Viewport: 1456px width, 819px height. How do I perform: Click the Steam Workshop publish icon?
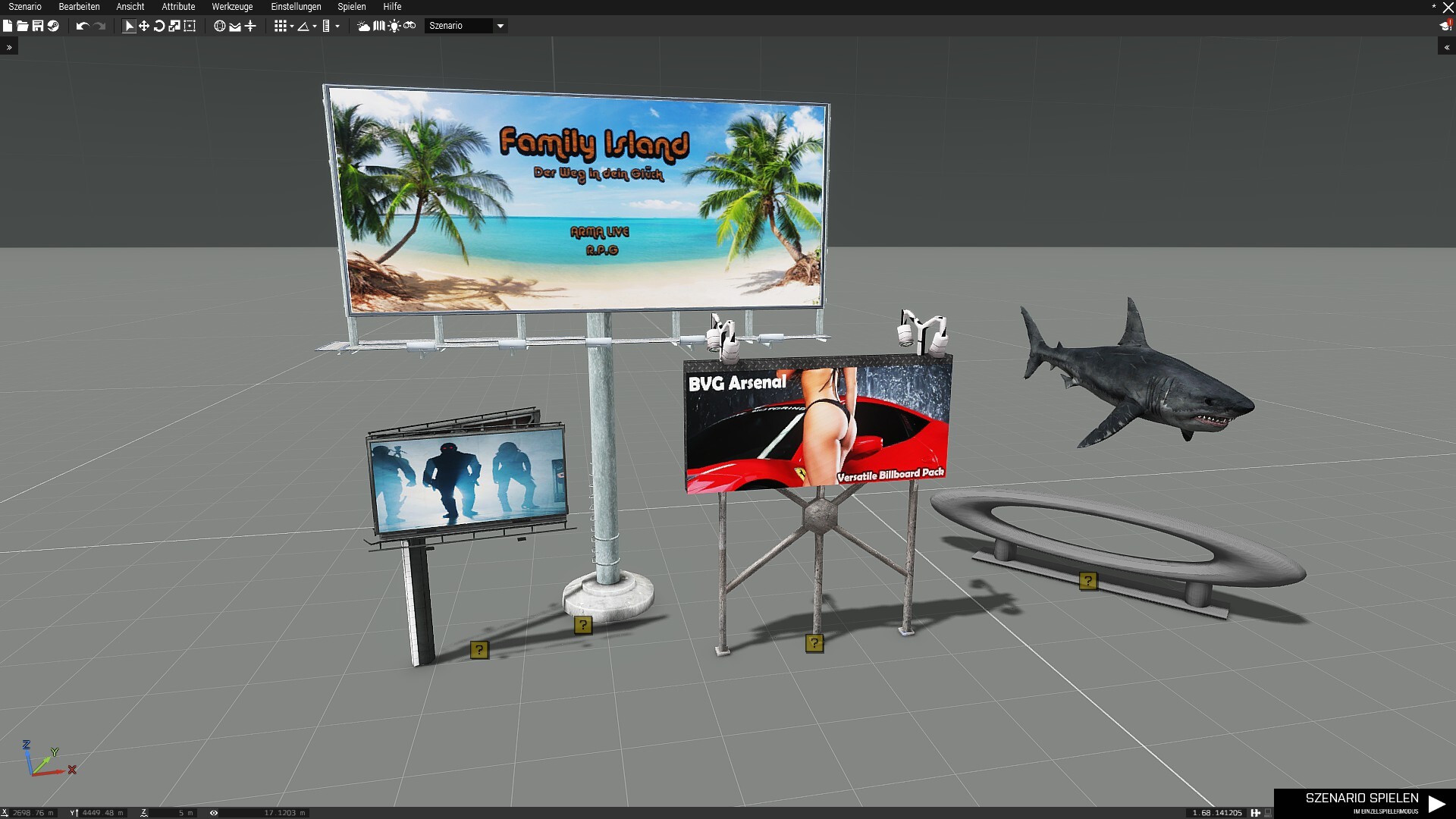53,26
